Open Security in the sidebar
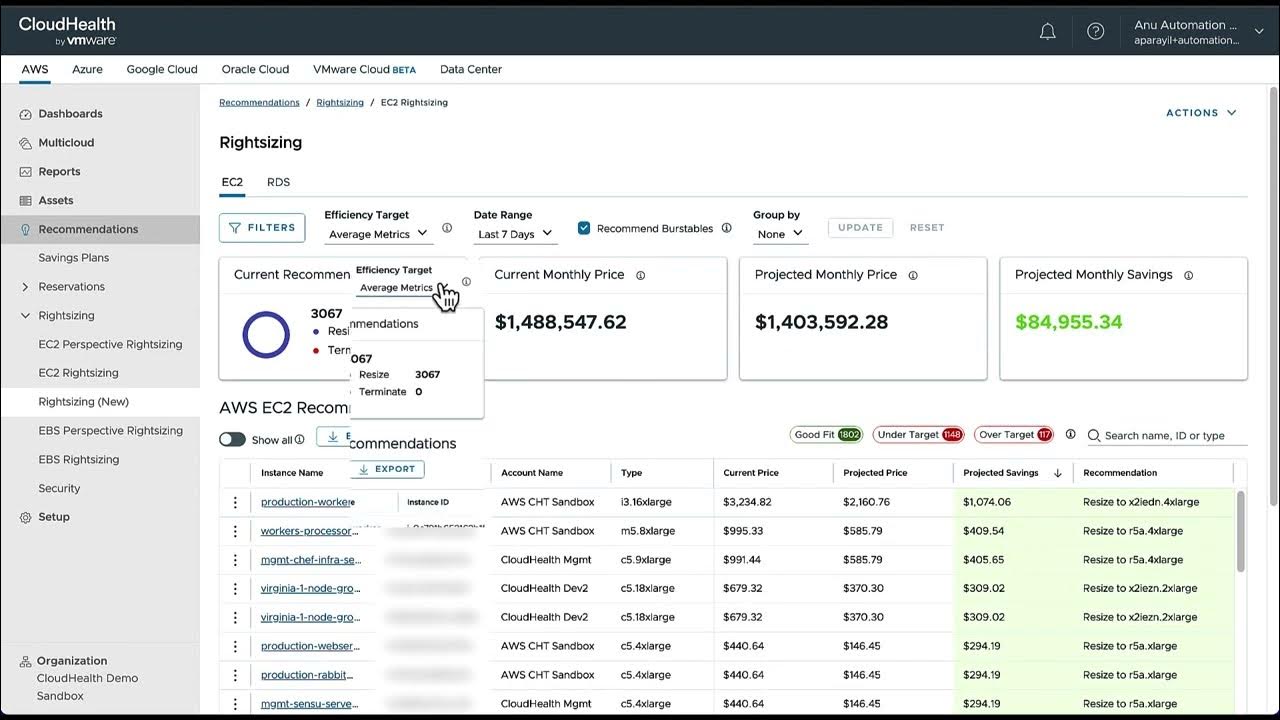This screenshot has width=1280, height=720. pyautogui.click(x=59, y=489)
